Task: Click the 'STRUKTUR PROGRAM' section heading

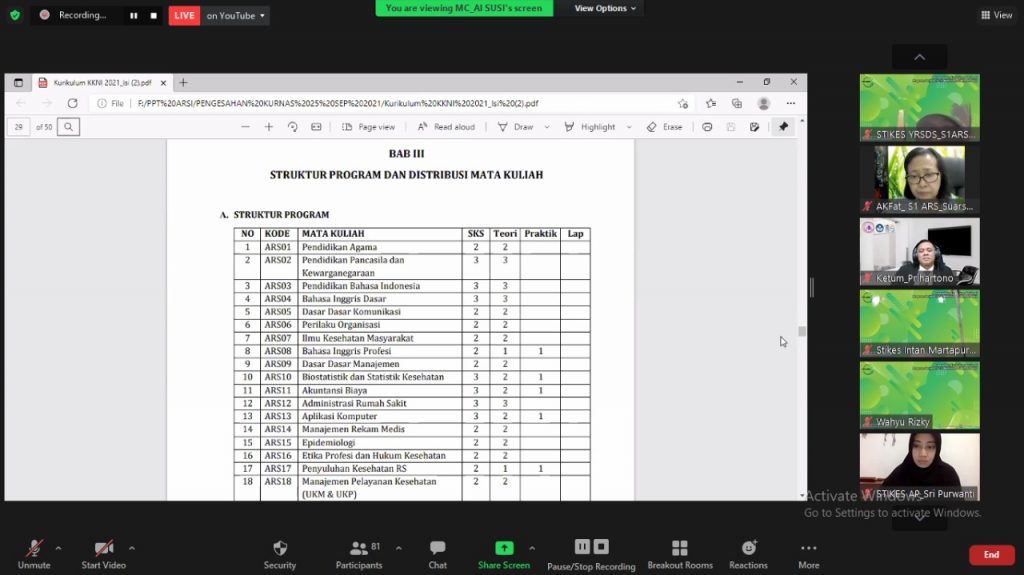Action: (x=281, y=214)
